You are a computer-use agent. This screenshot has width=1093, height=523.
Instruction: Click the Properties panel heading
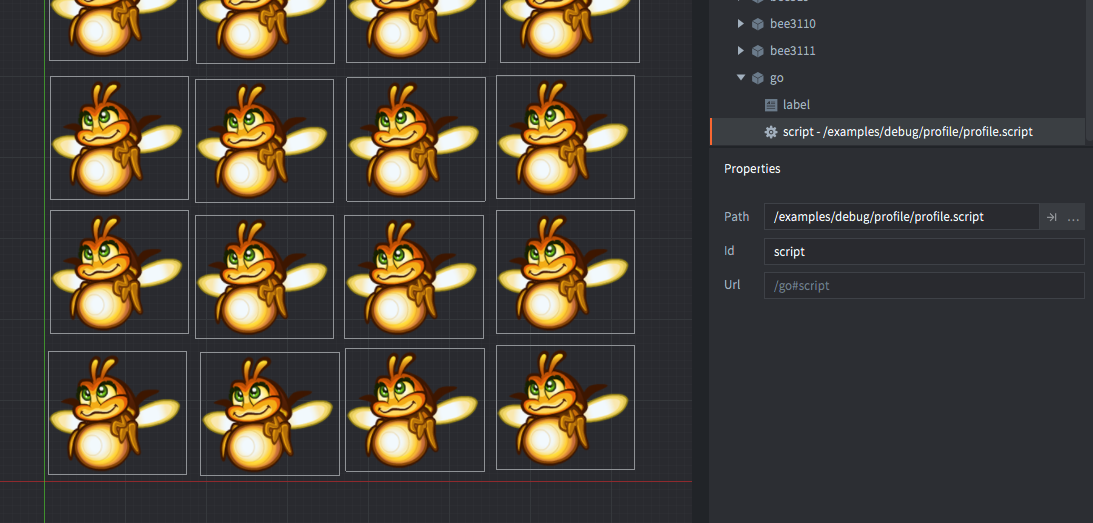tap(752, 169)
